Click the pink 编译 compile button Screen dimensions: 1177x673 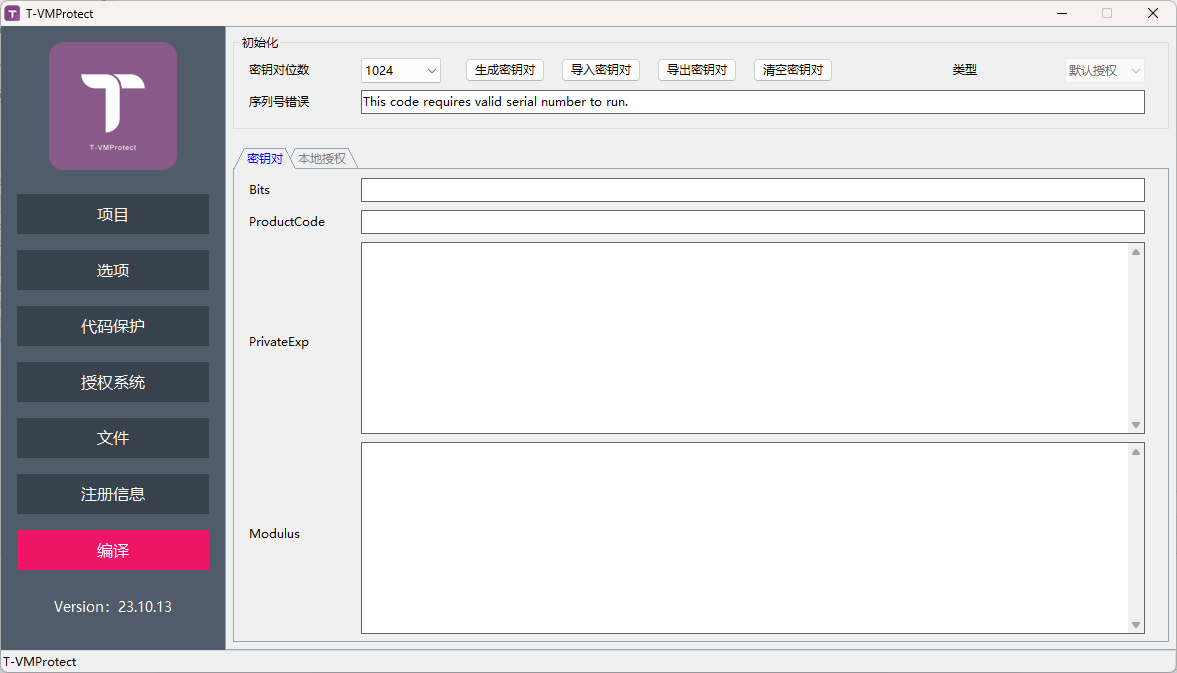[x=113, y=550]
